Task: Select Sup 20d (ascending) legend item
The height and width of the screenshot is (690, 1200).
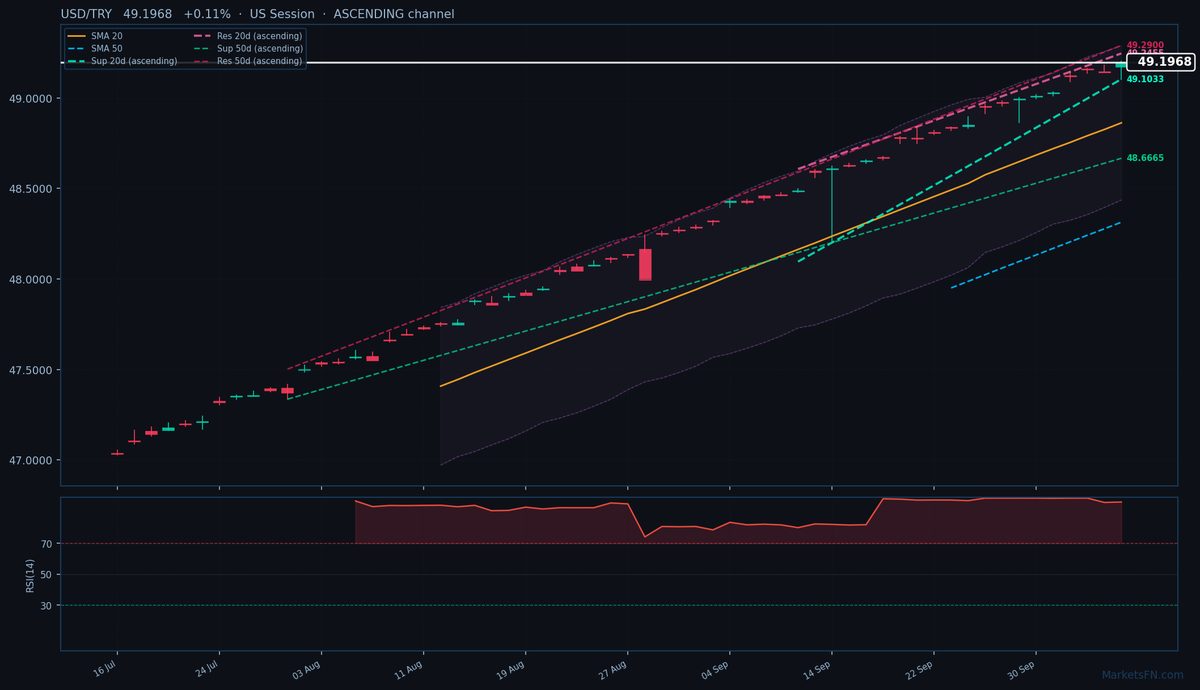Action: [x=122, y=61]
